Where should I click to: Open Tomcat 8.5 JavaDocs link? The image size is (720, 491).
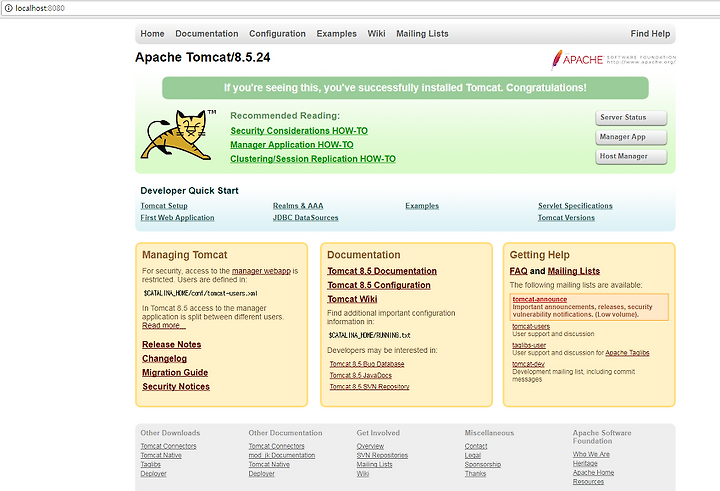coord(360,375)
